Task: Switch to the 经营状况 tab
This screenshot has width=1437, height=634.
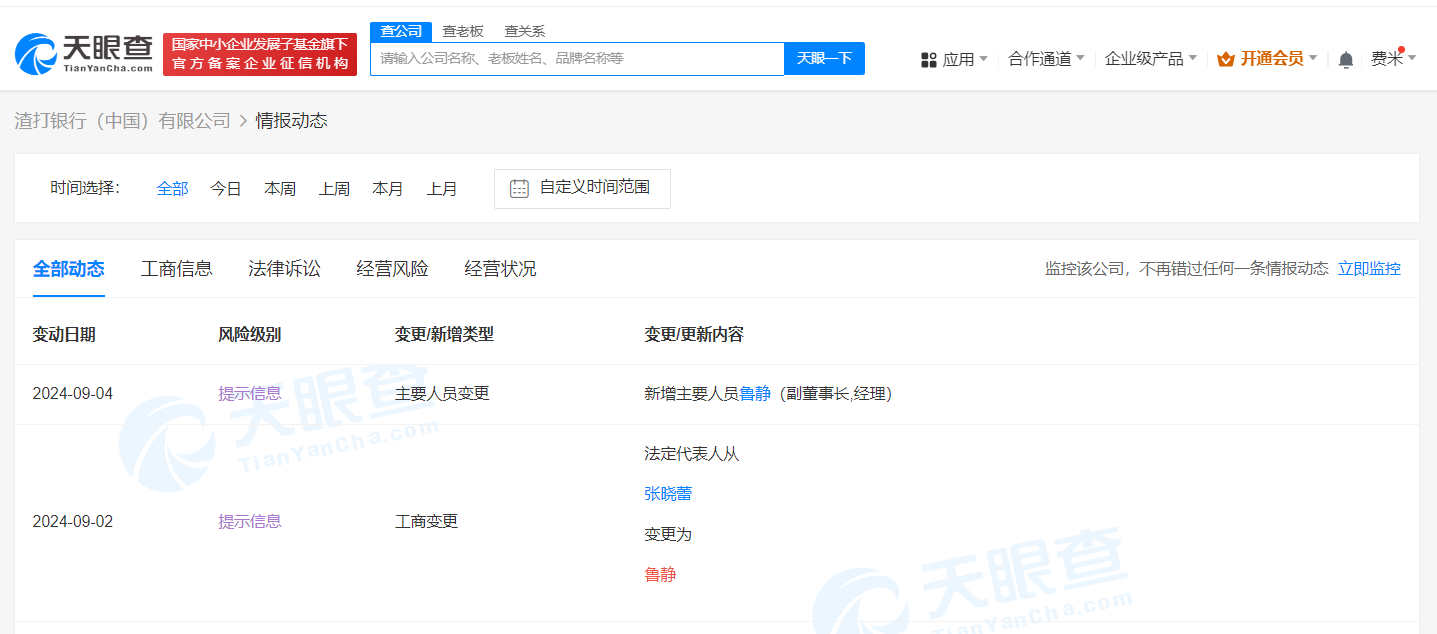Action: click(x=500, y=268)
